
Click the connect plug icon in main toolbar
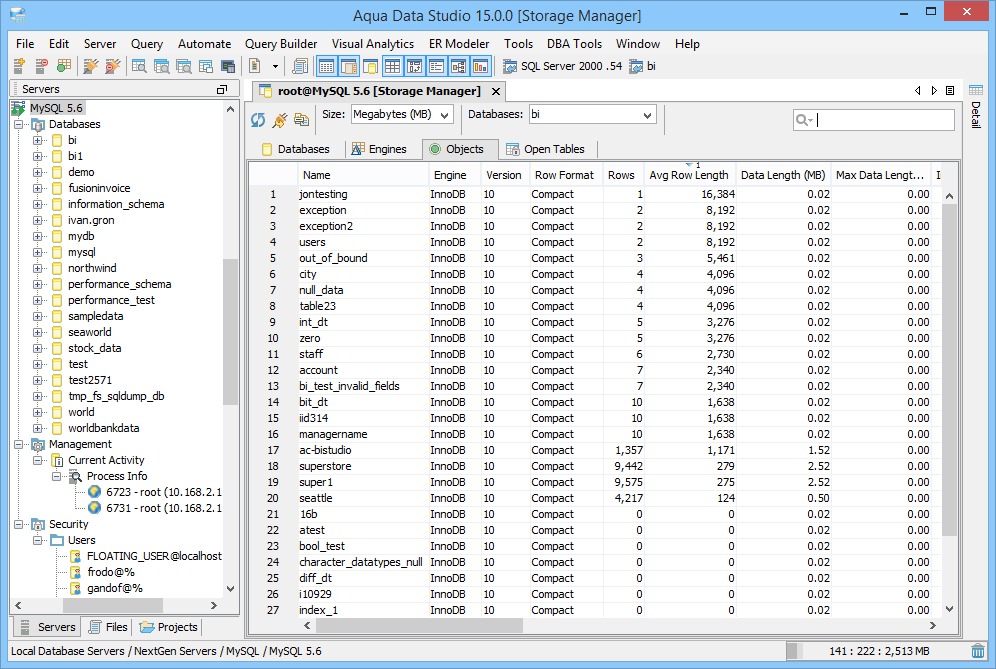[x=91, y=65]
